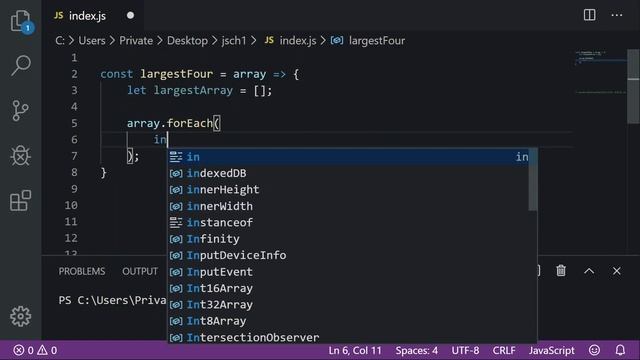
Task: Select instanceof suggestion
Action: (348, 222)
